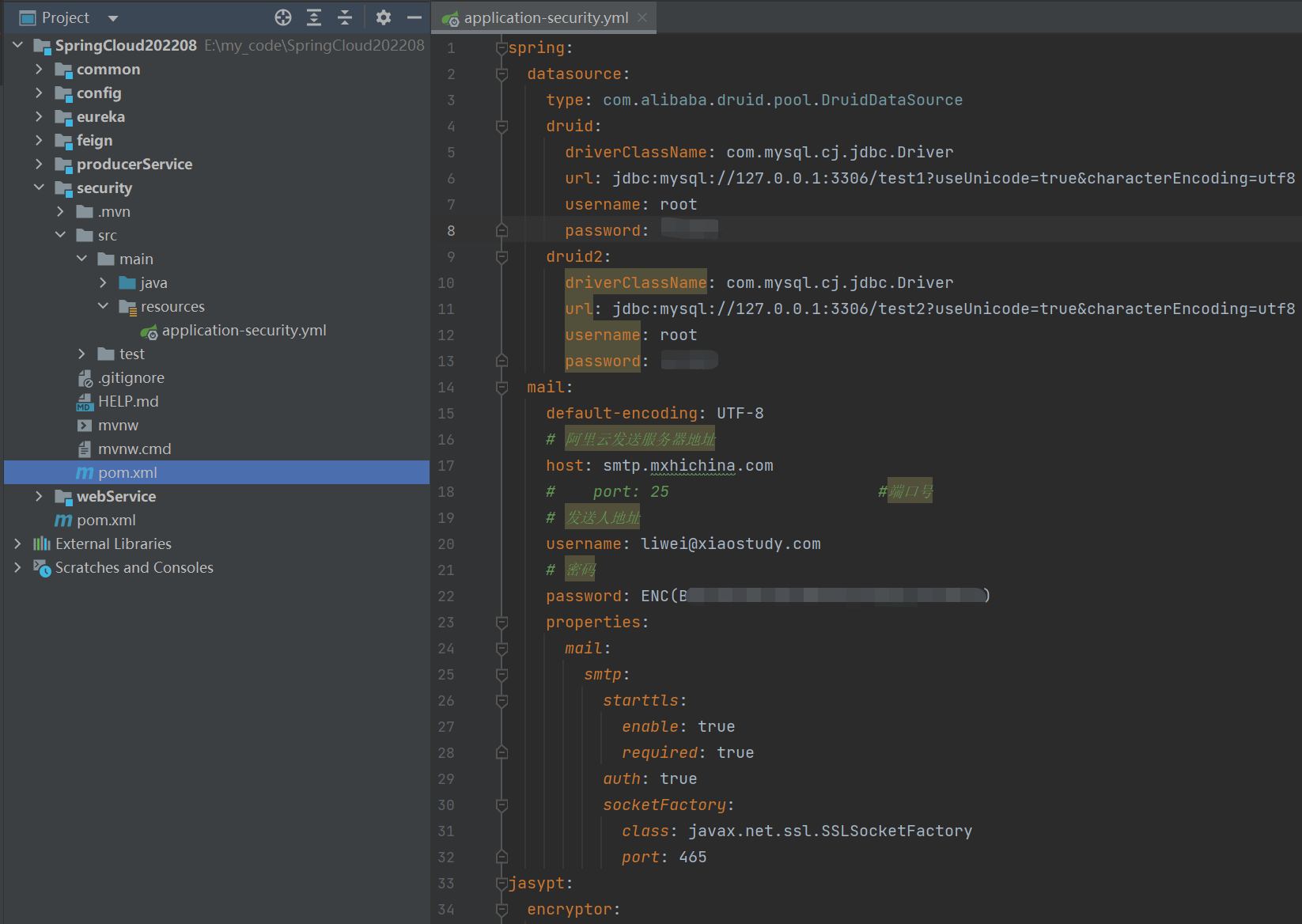
Task: Expand the eureka module
Action: 39,116
